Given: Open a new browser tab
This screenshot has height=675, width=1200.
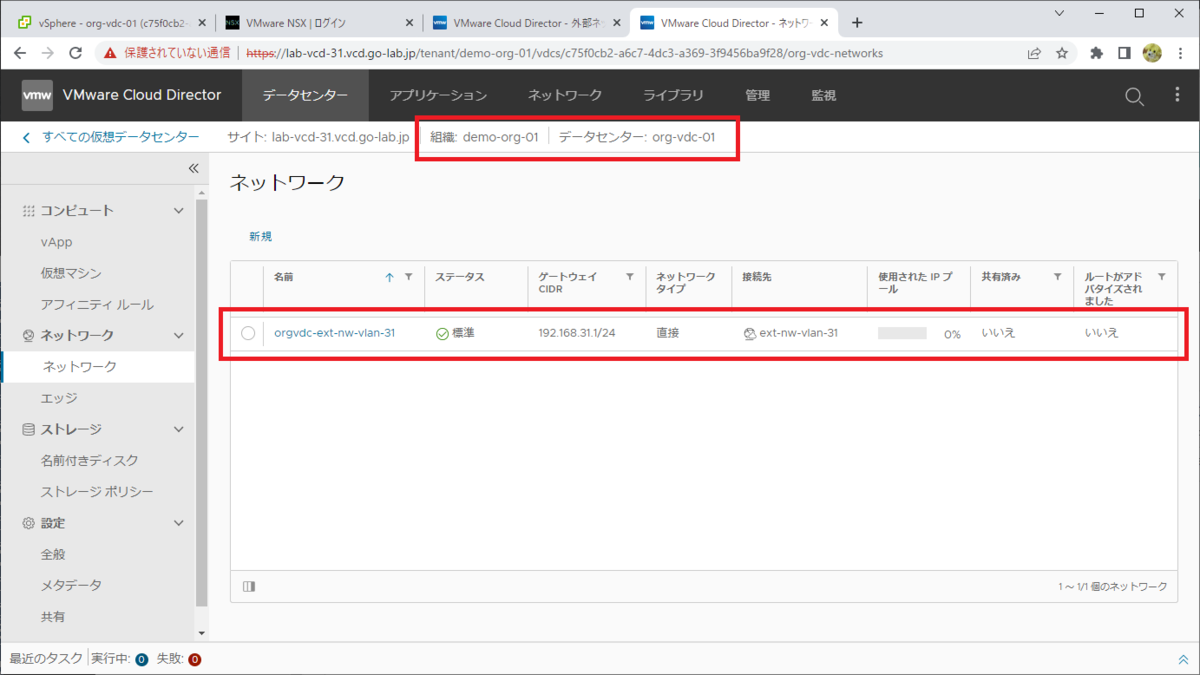Looking at the screenshot, I should click(857, 22).
